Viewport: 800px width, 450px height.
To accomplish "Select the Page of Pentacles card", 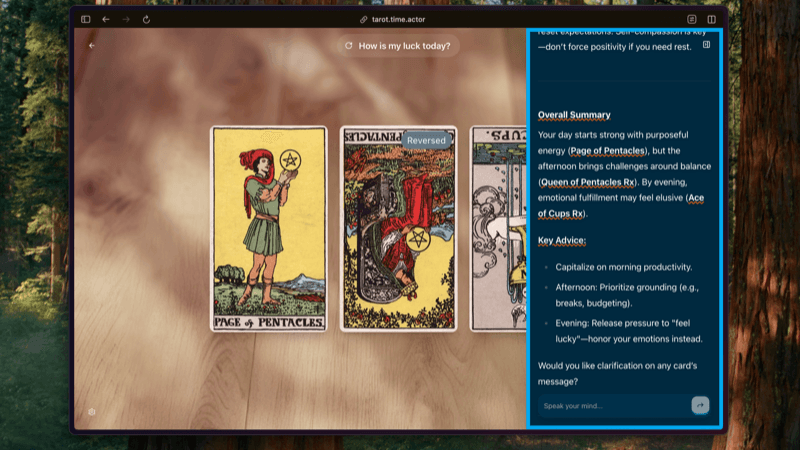I will click(x=268, y=228).
